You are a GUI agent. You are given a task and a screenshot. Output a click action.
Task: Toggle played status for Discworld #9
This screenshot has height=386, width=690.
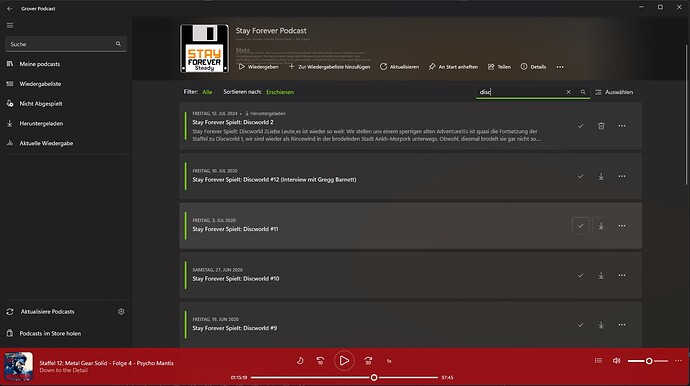[580, 325]
